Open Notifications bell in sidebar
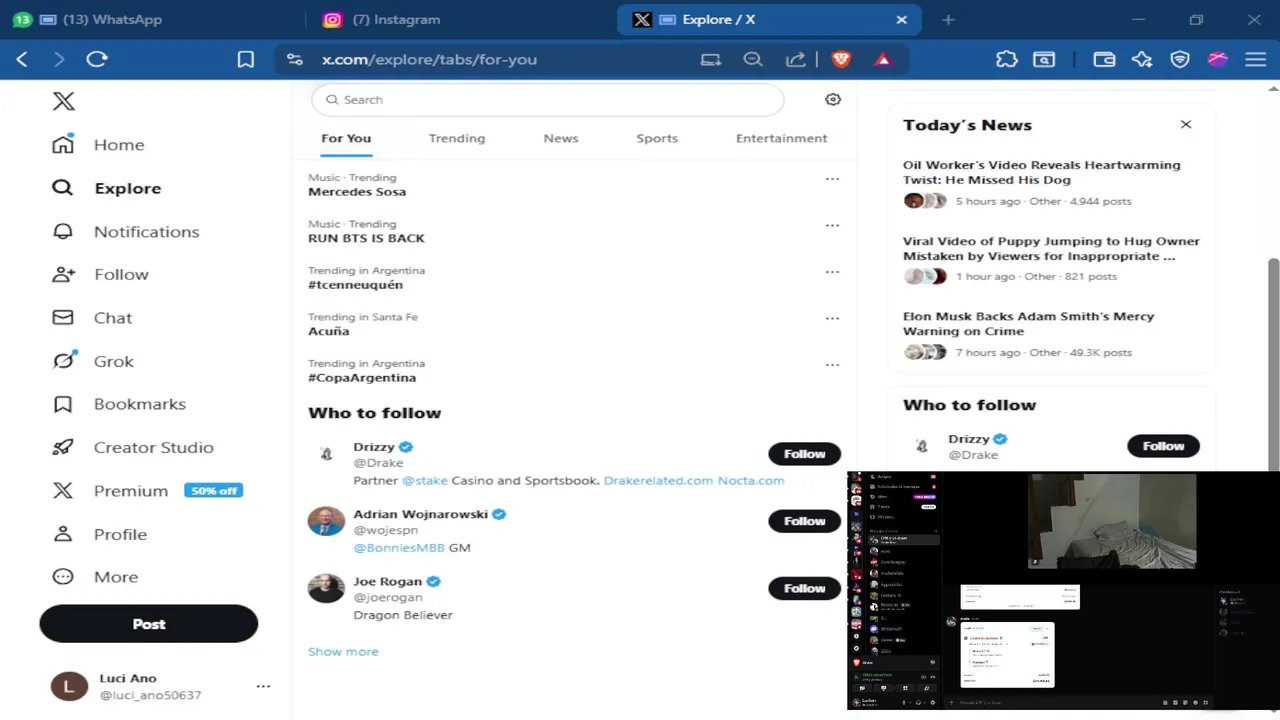Image resolution: width=1280 pixels, height=720 pixels. [126, 232]
